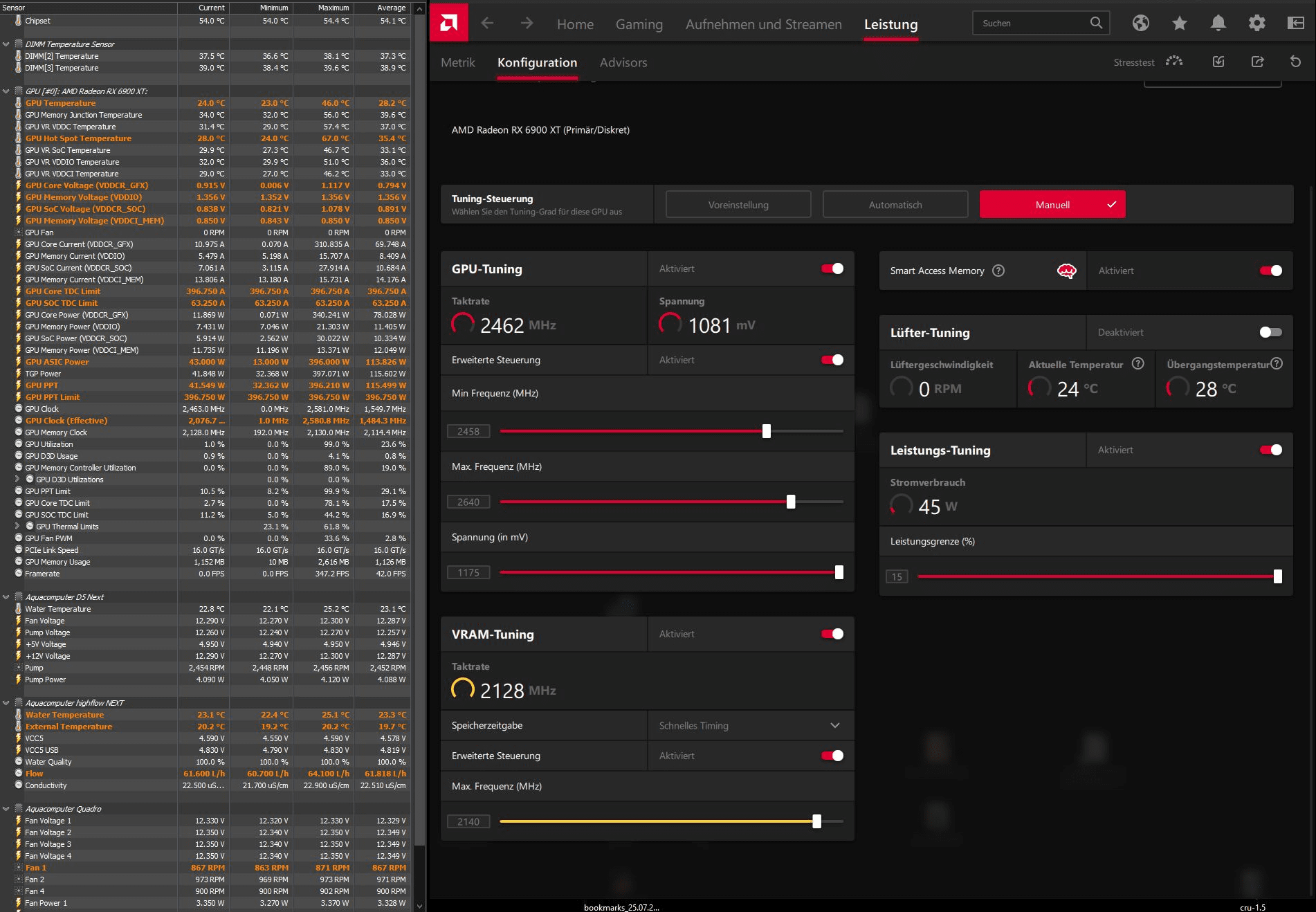Click Pump sensor fan icon
Image resolution: width=1316 pixels, height=912 pixels.
click(19, 668)
